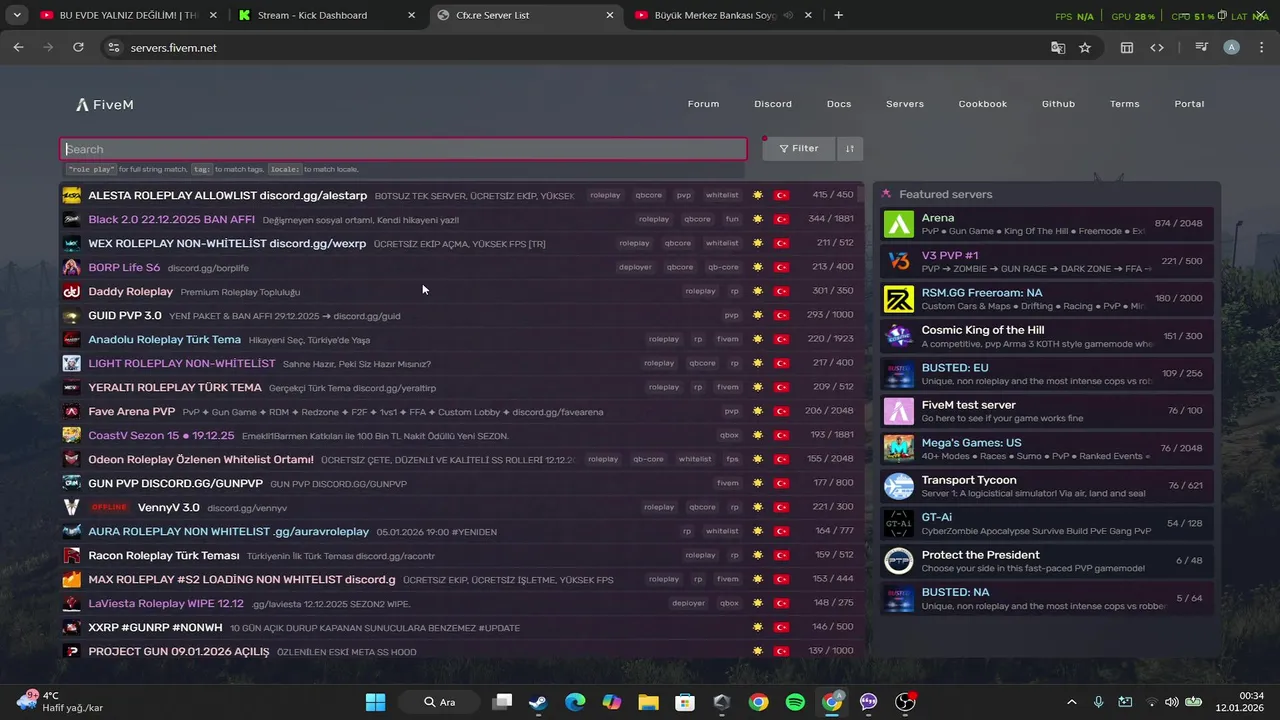This screenshot has height=720, width=1280.
Task: Click the ALESTA ROLEPLAY server icon
Action: click(x=72, y=196)
